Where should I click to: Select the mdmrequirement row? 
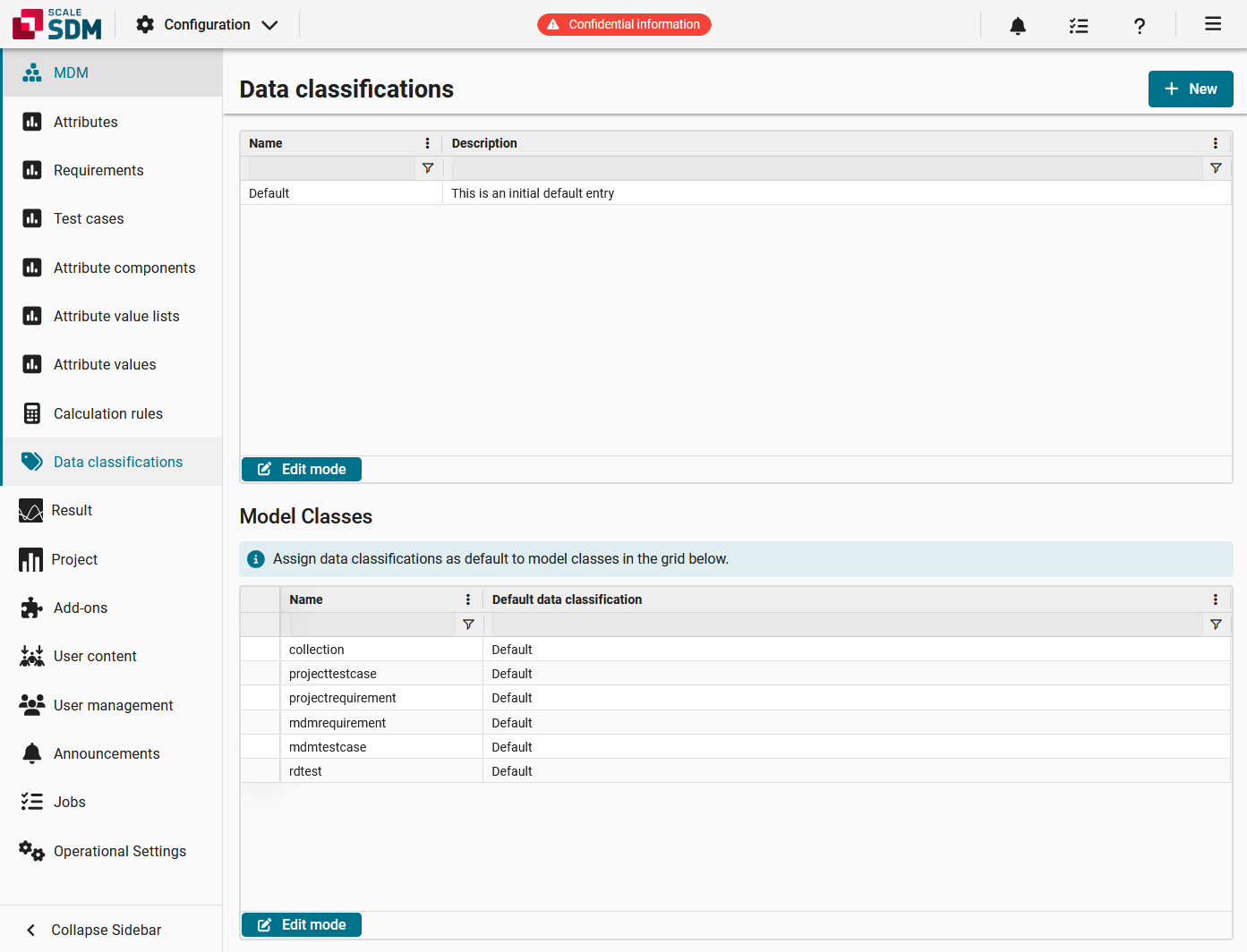(736, 723)
